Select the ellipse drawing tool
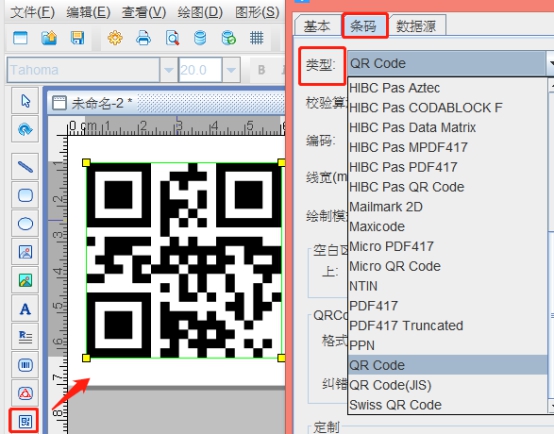554x434 pixels. click(25, 223)
